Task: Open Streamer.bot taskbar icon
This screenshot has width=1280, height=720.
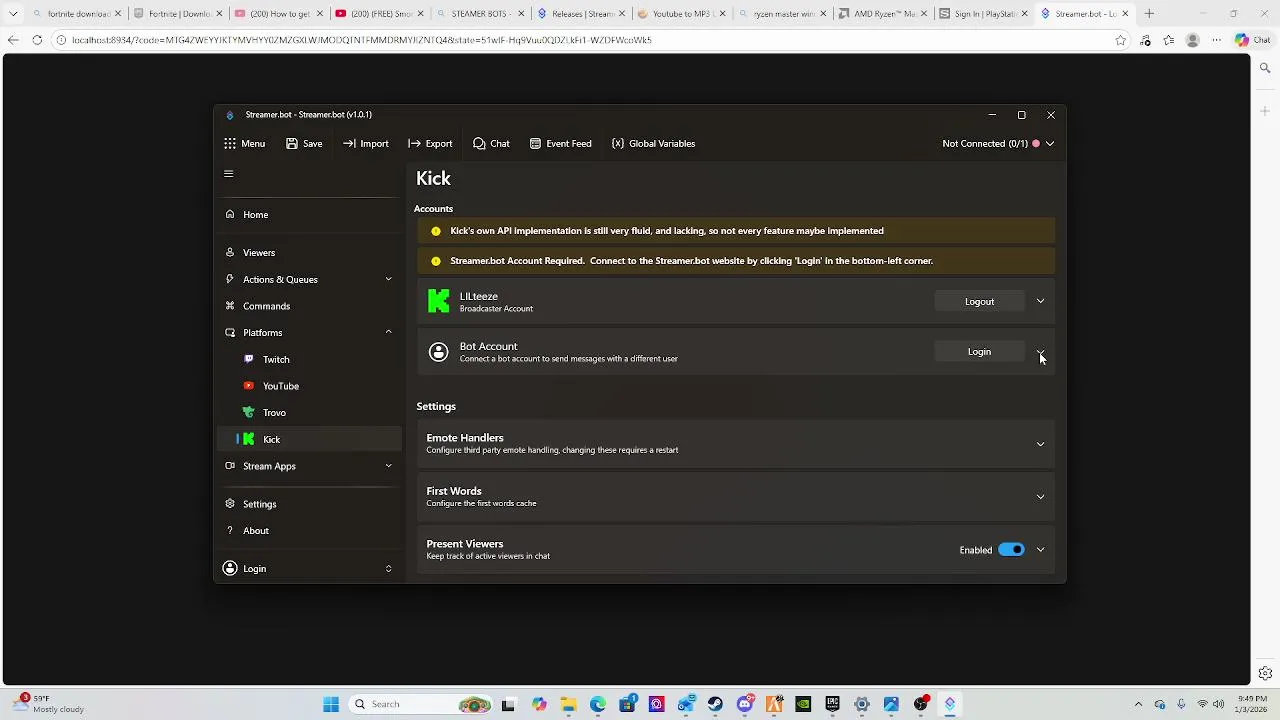Action: (950, 705)
